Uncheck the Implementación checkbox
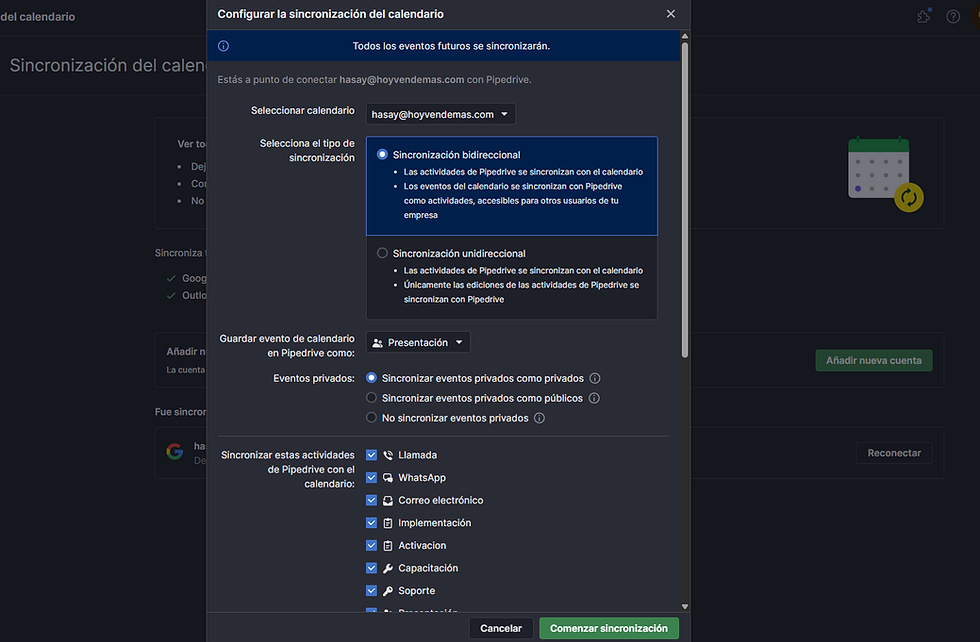980x642 pixels. click(371, 523)
